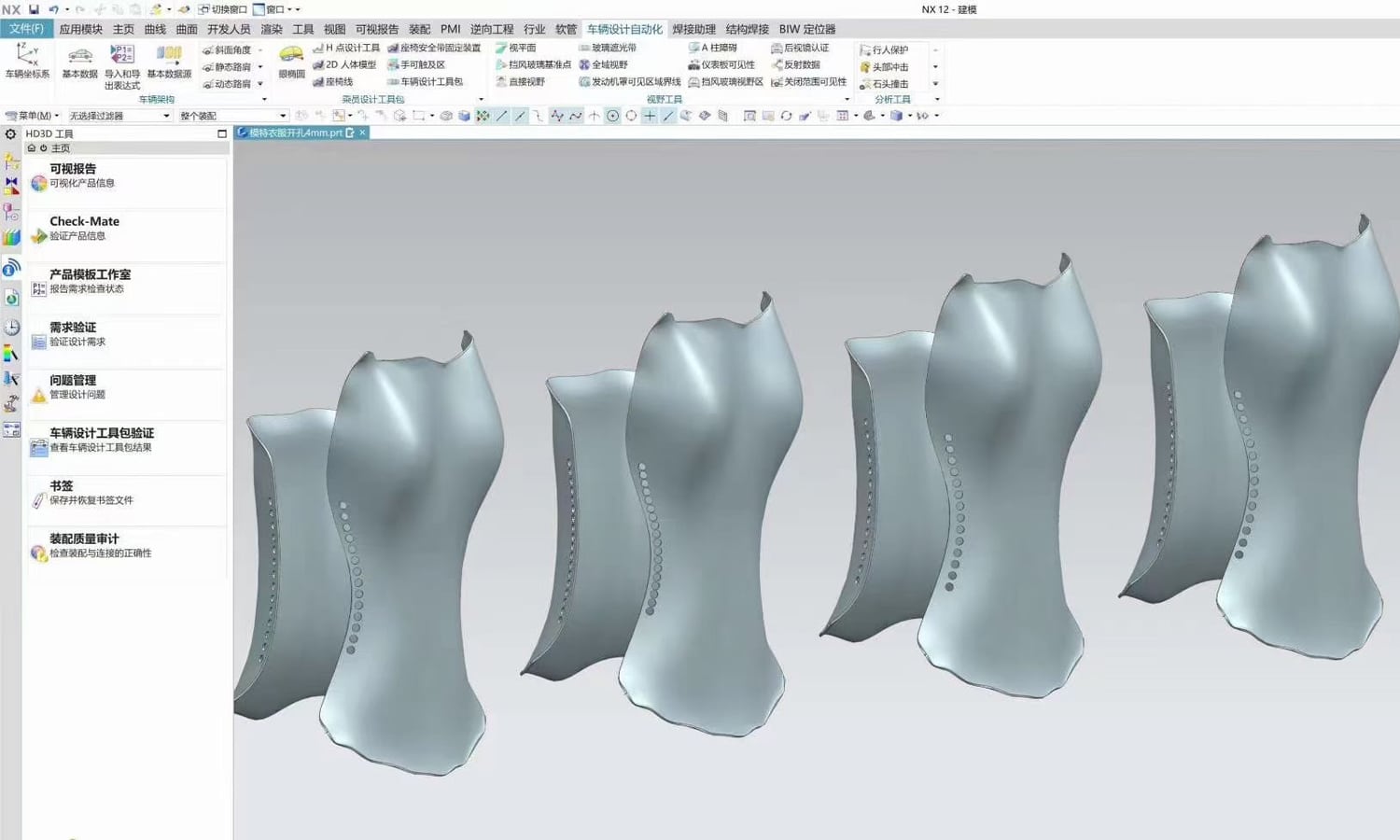The image size is (1400, 840).
Task: Open the 菜单(M) menu dropdown
Action: pyautogui.click(x=33, y=116)
